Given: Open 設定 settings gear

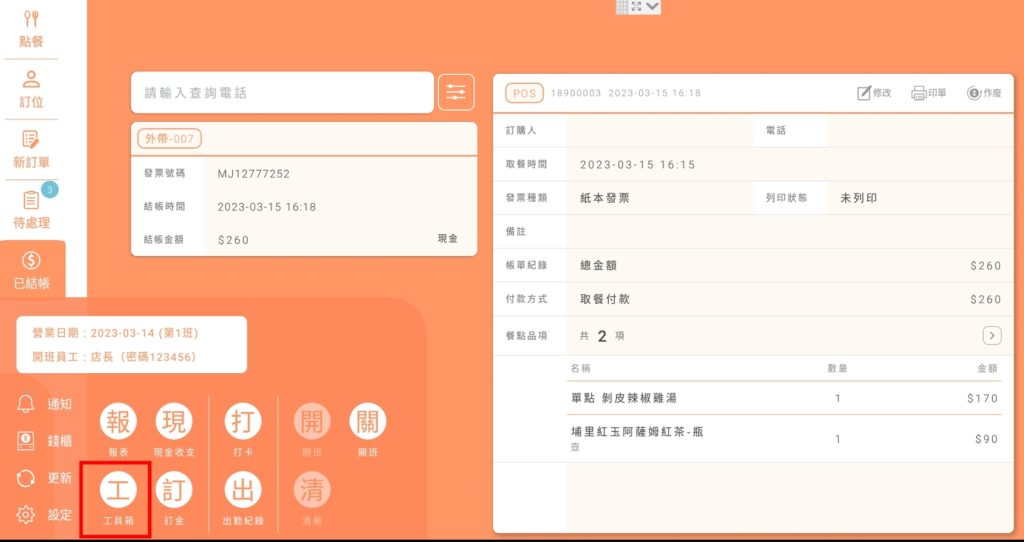Looking at the screenshot, I should pos(44,515).
